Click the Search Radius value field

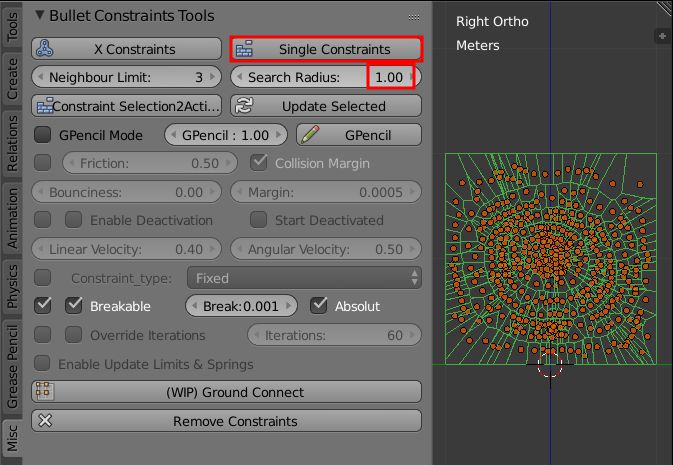[x=326, y=77]
